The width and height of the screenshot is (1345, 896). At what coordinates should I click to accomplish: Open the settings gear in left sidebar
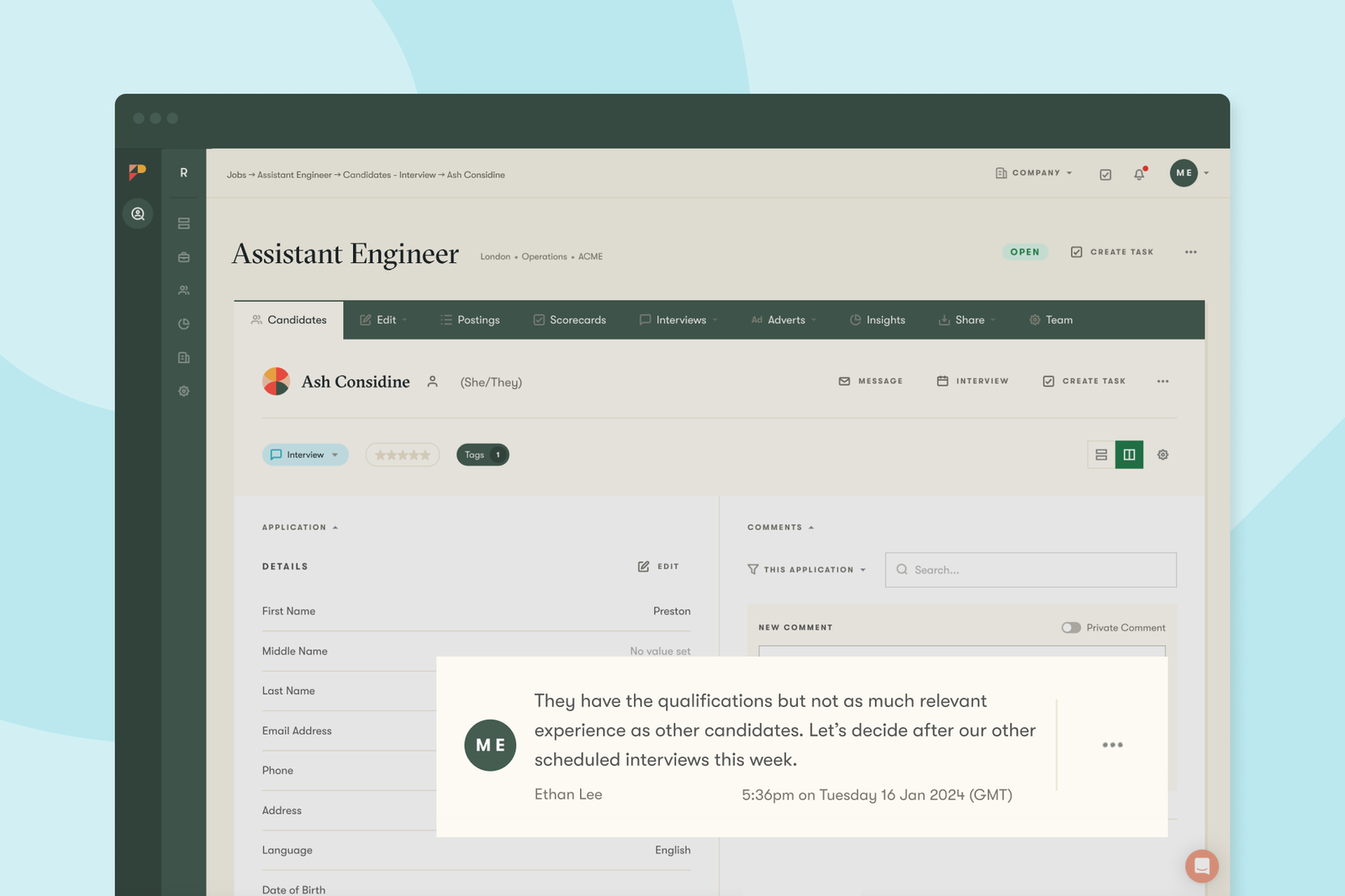(x=183, y=391)
